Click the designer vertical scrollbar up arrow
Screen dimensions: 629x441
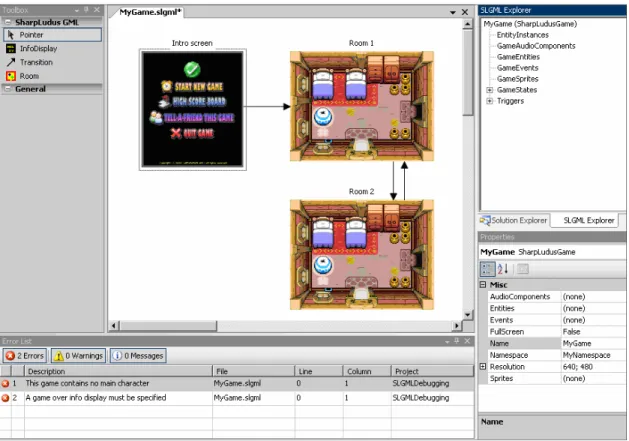click(467, 24)
